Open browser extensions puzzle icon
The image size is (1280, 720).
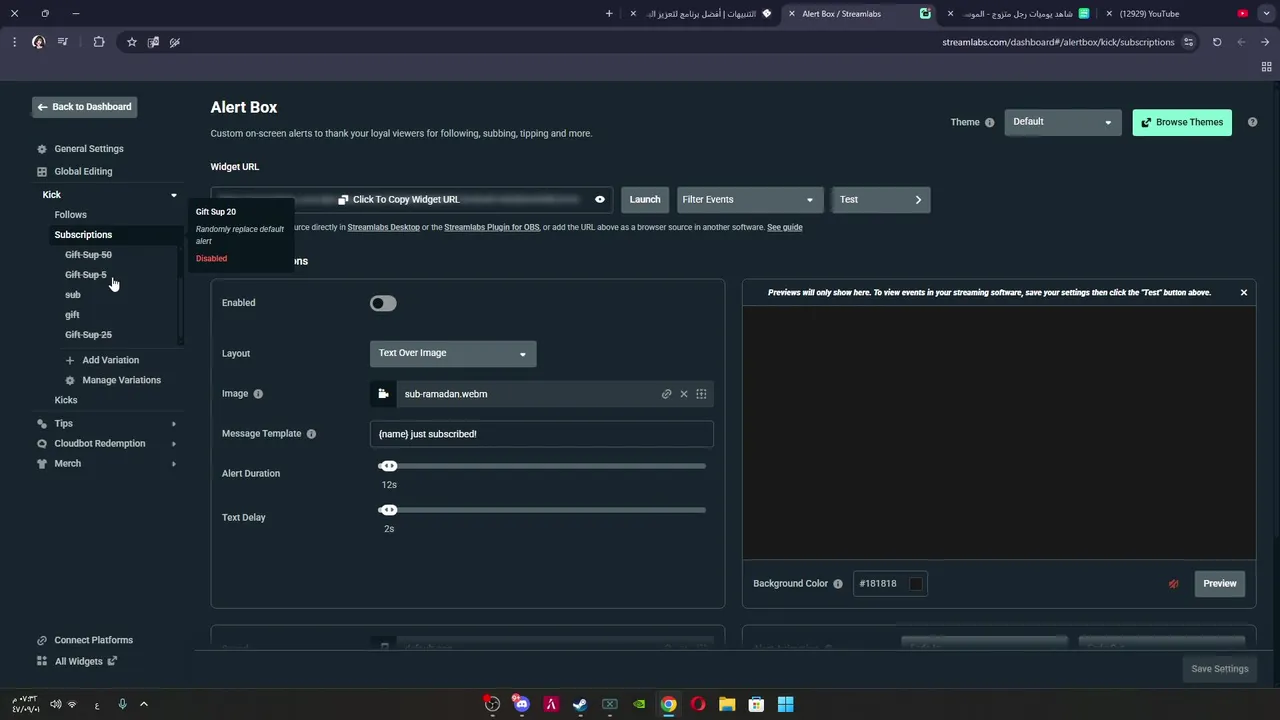99,42
